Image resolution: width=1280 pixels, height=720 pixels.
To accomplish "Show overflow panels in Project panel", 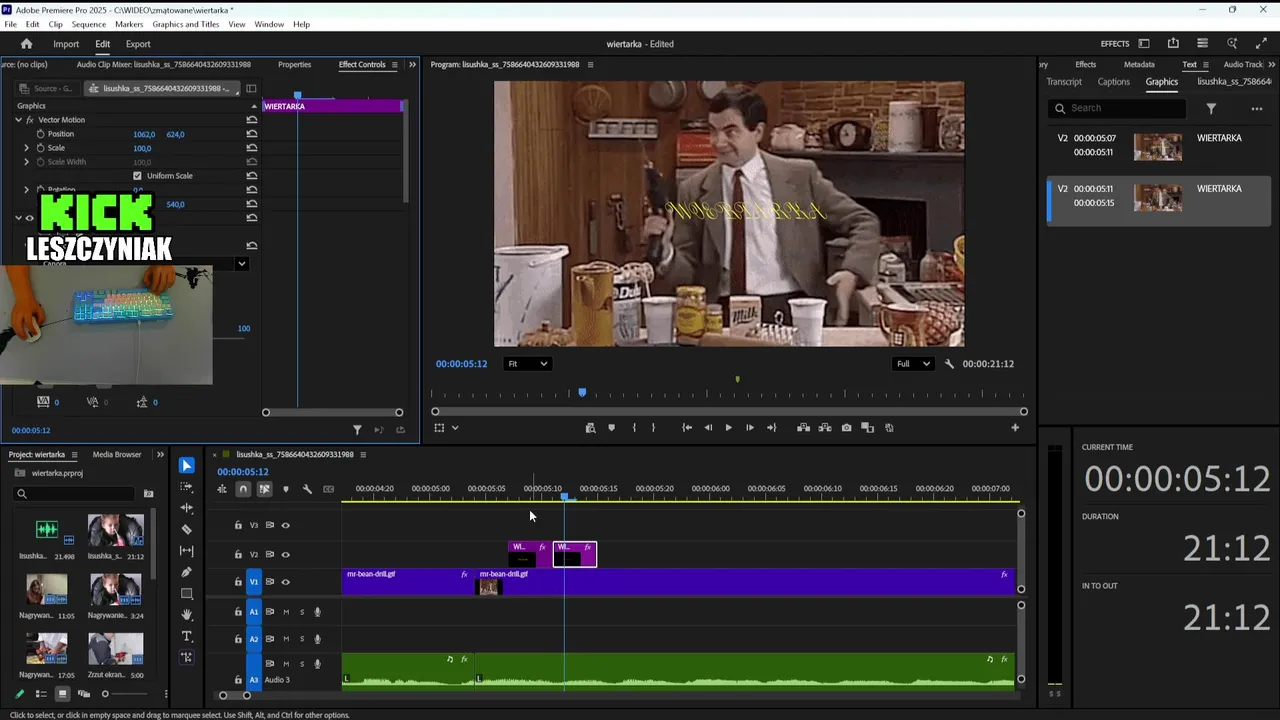I will (160, 454).
